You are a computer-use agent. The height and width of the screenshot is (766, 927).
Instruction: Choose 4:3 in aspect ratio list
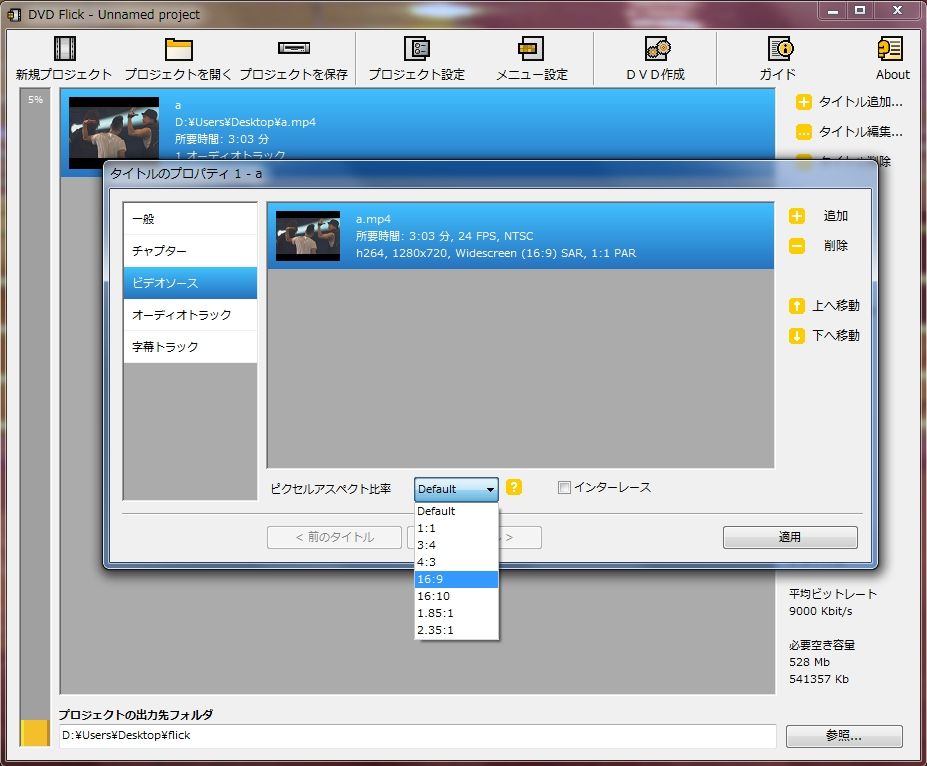pyautogui.click(x=456, y=562)
